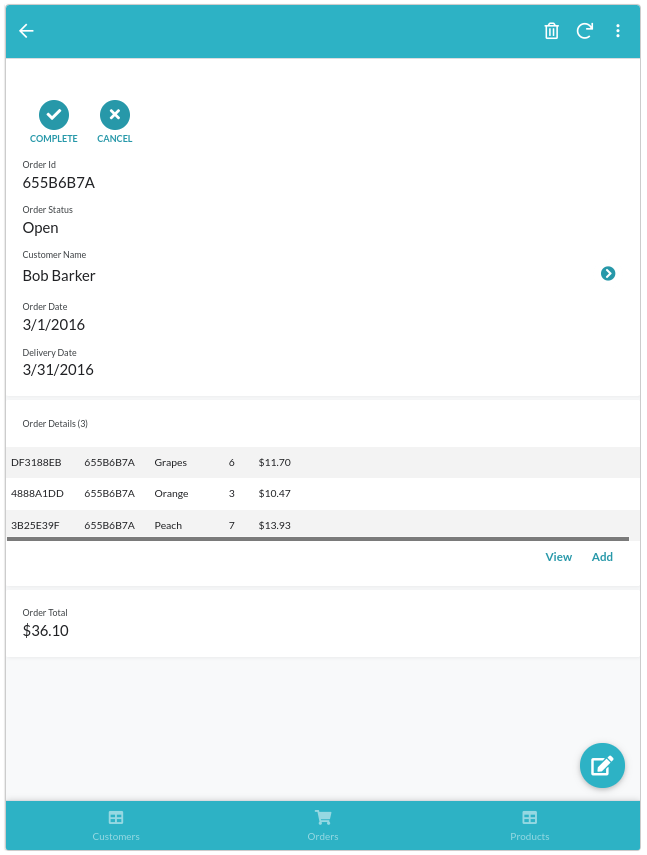Click the Order Total $36.10 value
This screenshot has width=647, height=855.
click(x=46, y=631)
